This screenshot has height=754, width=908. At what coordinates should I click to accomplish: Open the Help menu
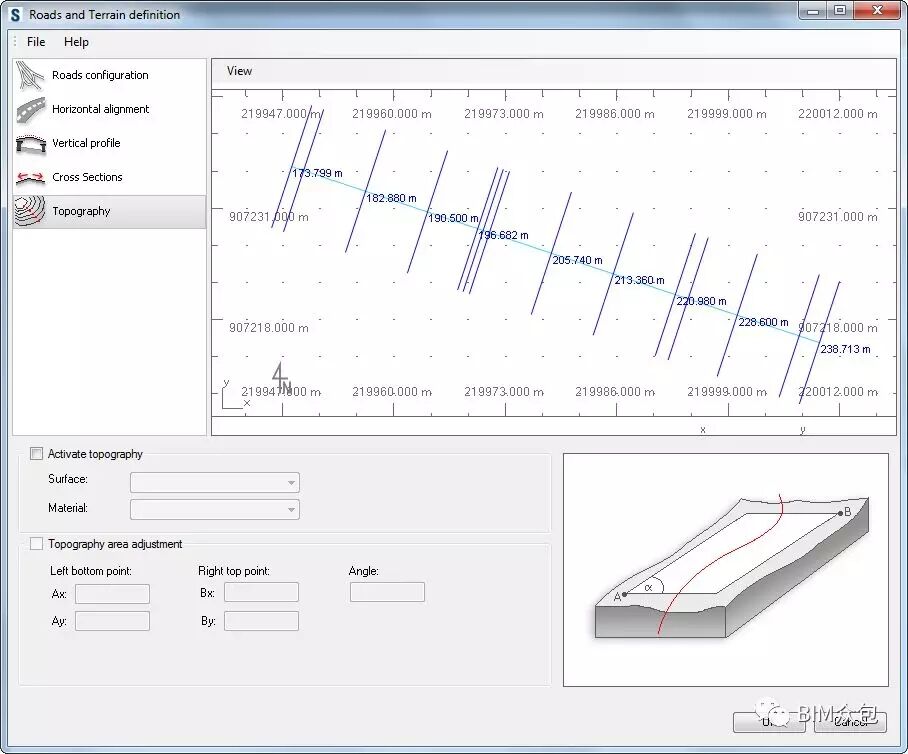click(x=76, y=42)
